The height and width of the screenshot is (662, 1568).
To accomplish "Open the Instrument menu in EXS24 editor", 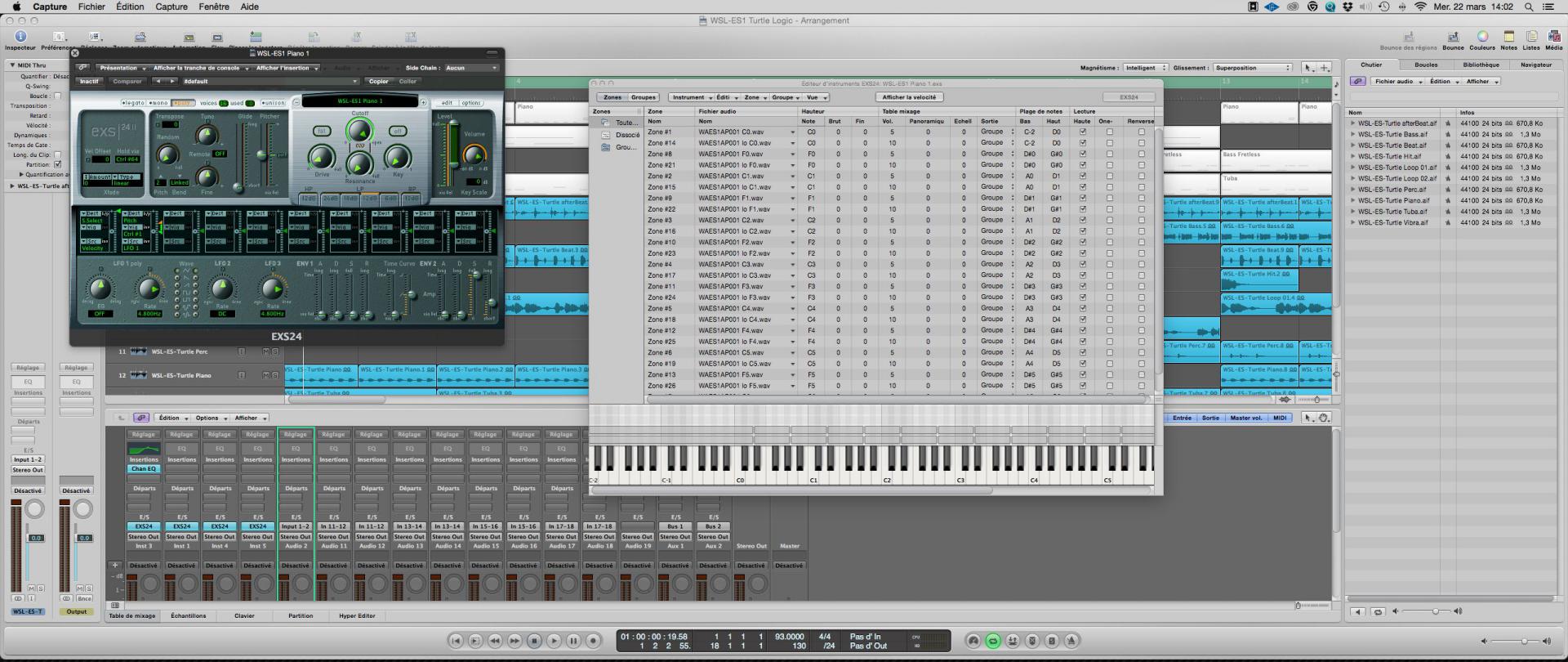I will tap(690, 97).
